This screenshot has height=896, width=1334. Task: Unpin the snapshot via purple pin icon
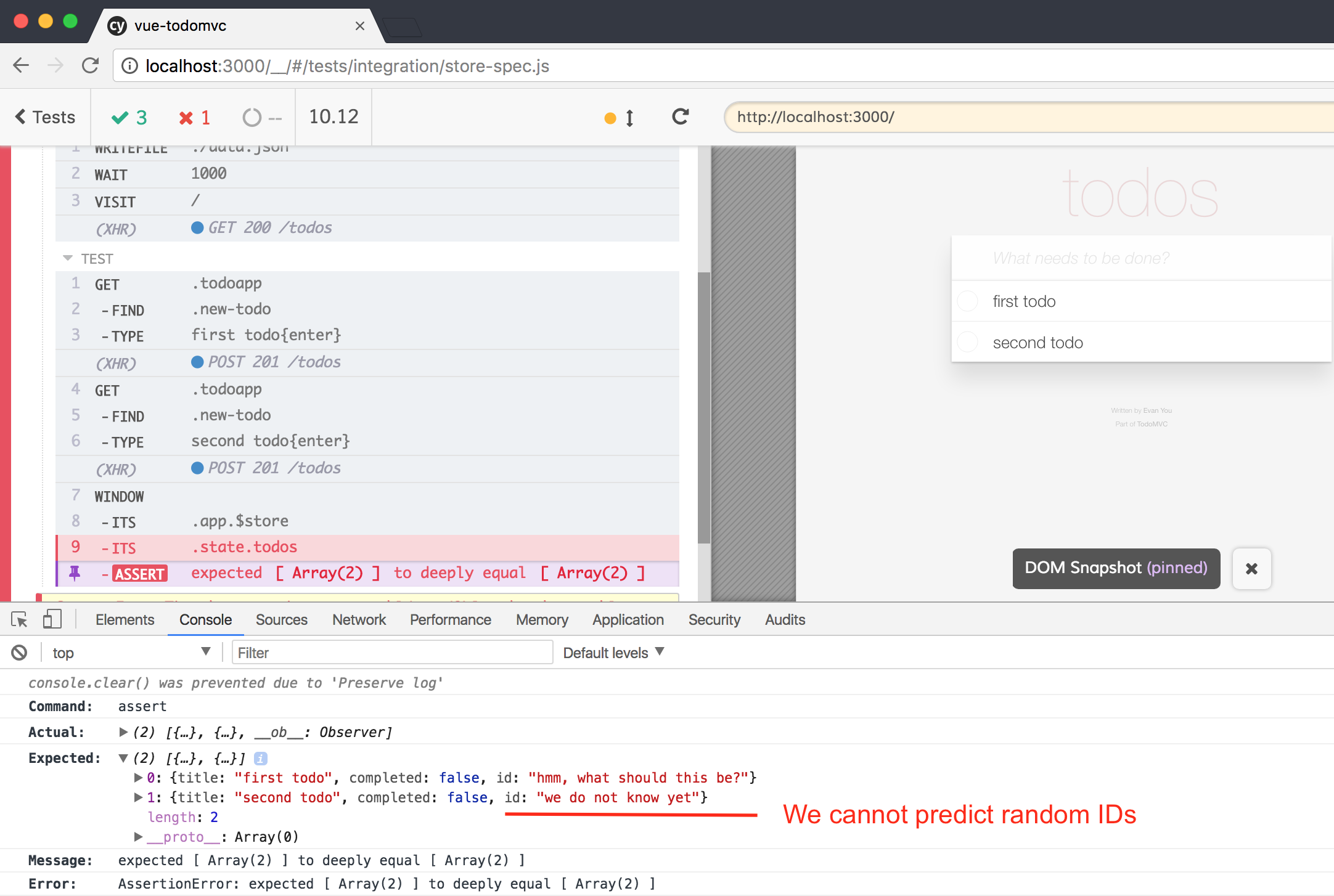tap(75, 573)
